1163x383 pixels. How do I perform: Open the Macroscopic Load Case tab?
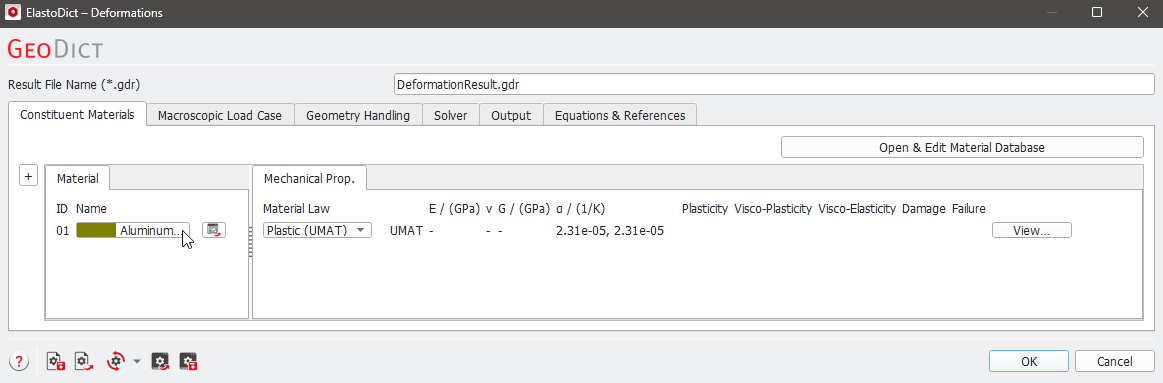pyautogui.click(x=220, y=116)
